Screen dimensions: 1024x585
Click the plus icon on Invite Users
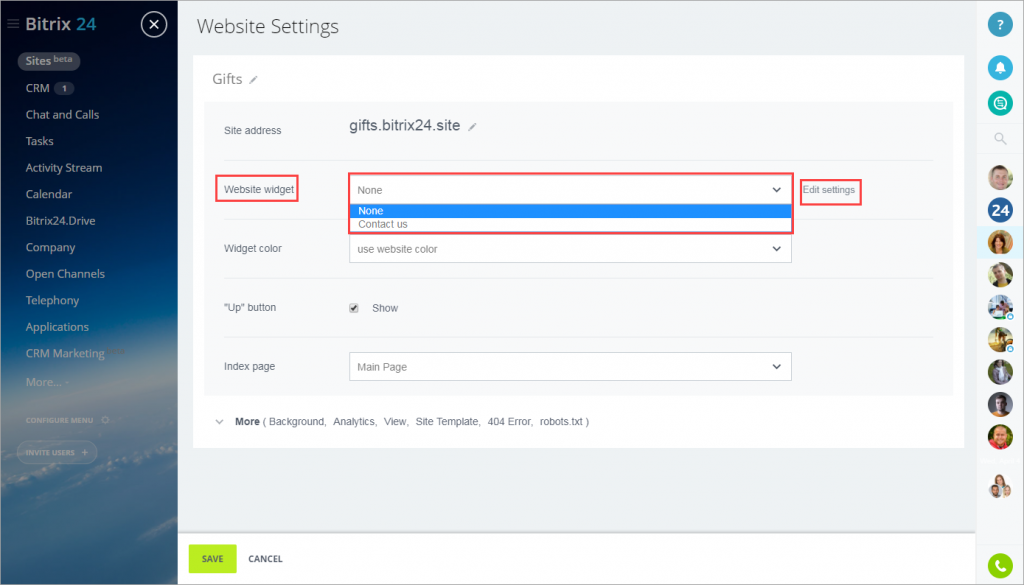(x=84, y=452)
